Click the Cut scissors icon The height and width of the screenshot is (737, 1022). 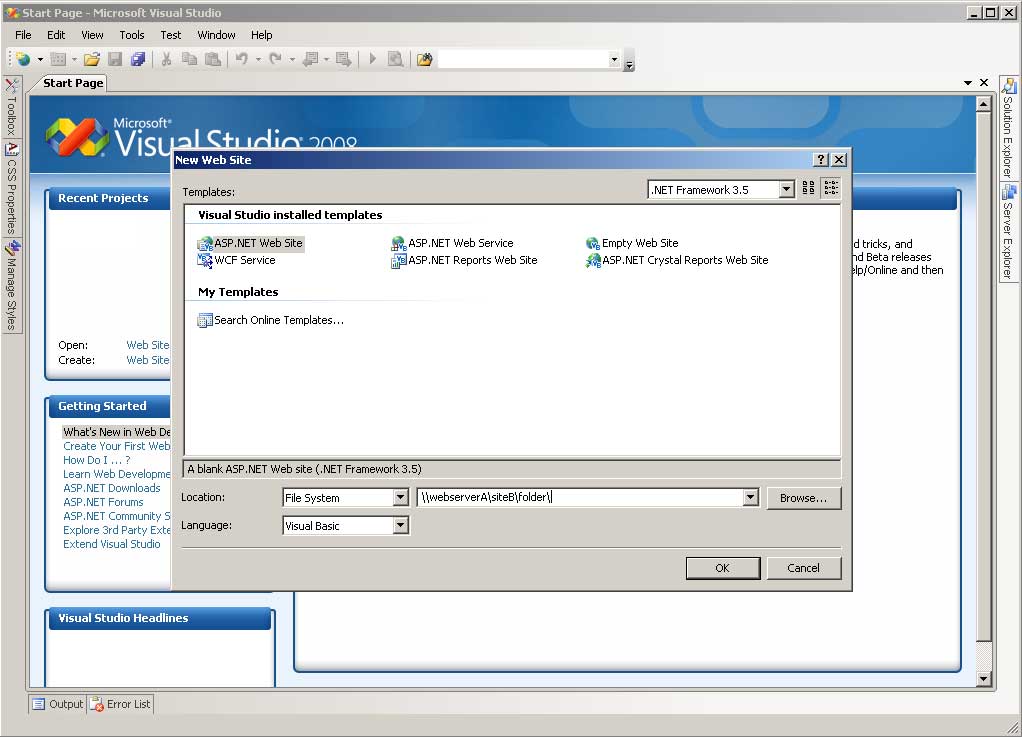[x=166, y=59]
